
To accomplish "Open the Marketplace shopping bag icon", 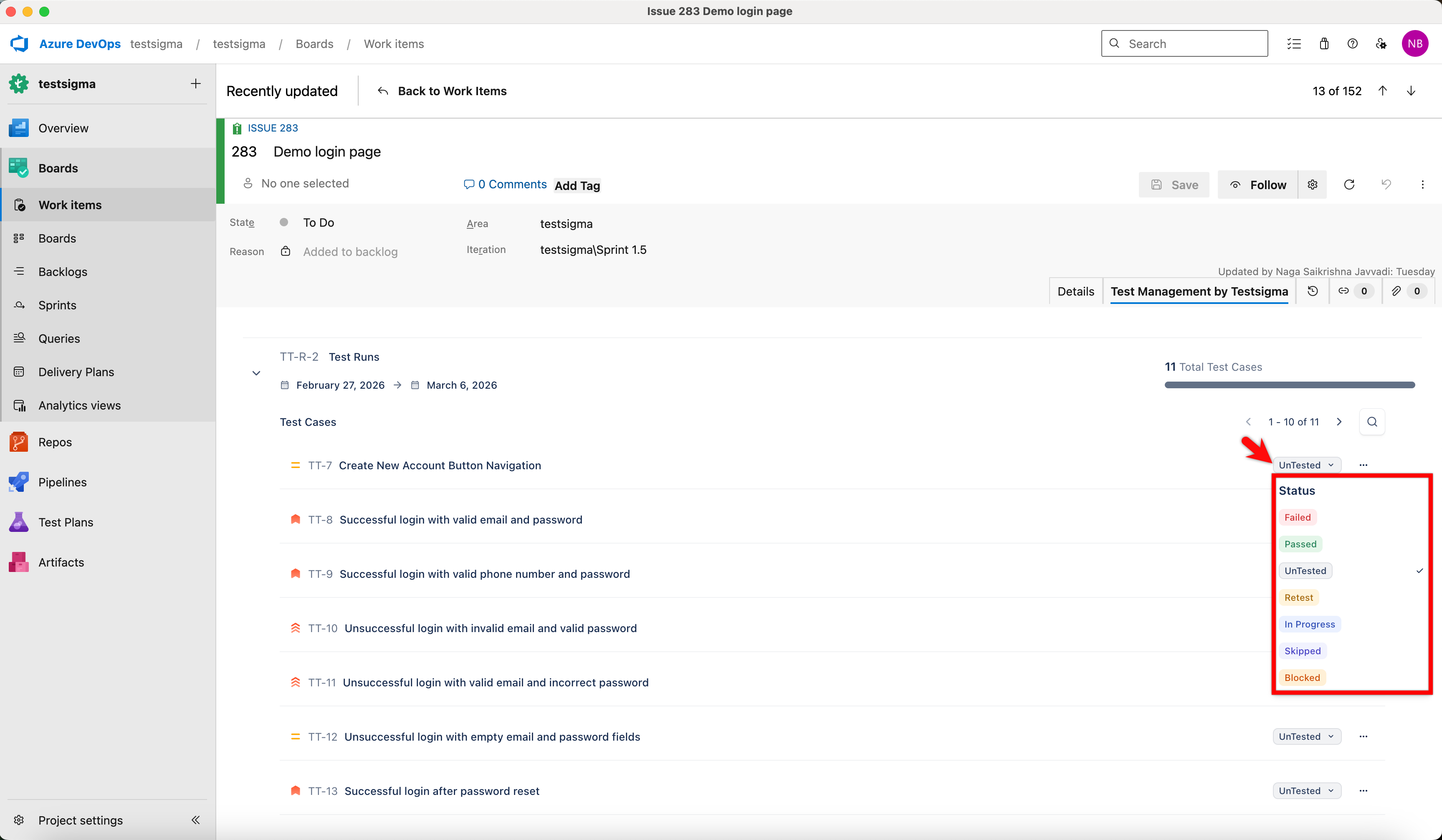I will [1324, 43].
